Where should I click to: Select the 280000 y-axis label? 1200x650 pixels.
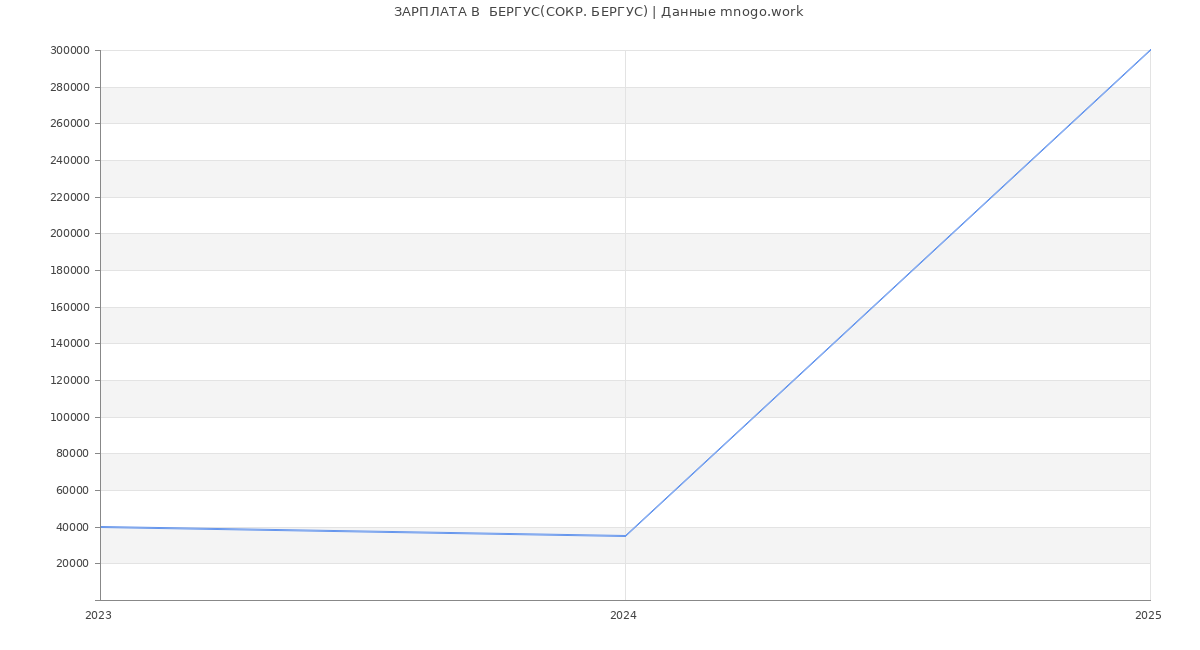tap(69, 88)
